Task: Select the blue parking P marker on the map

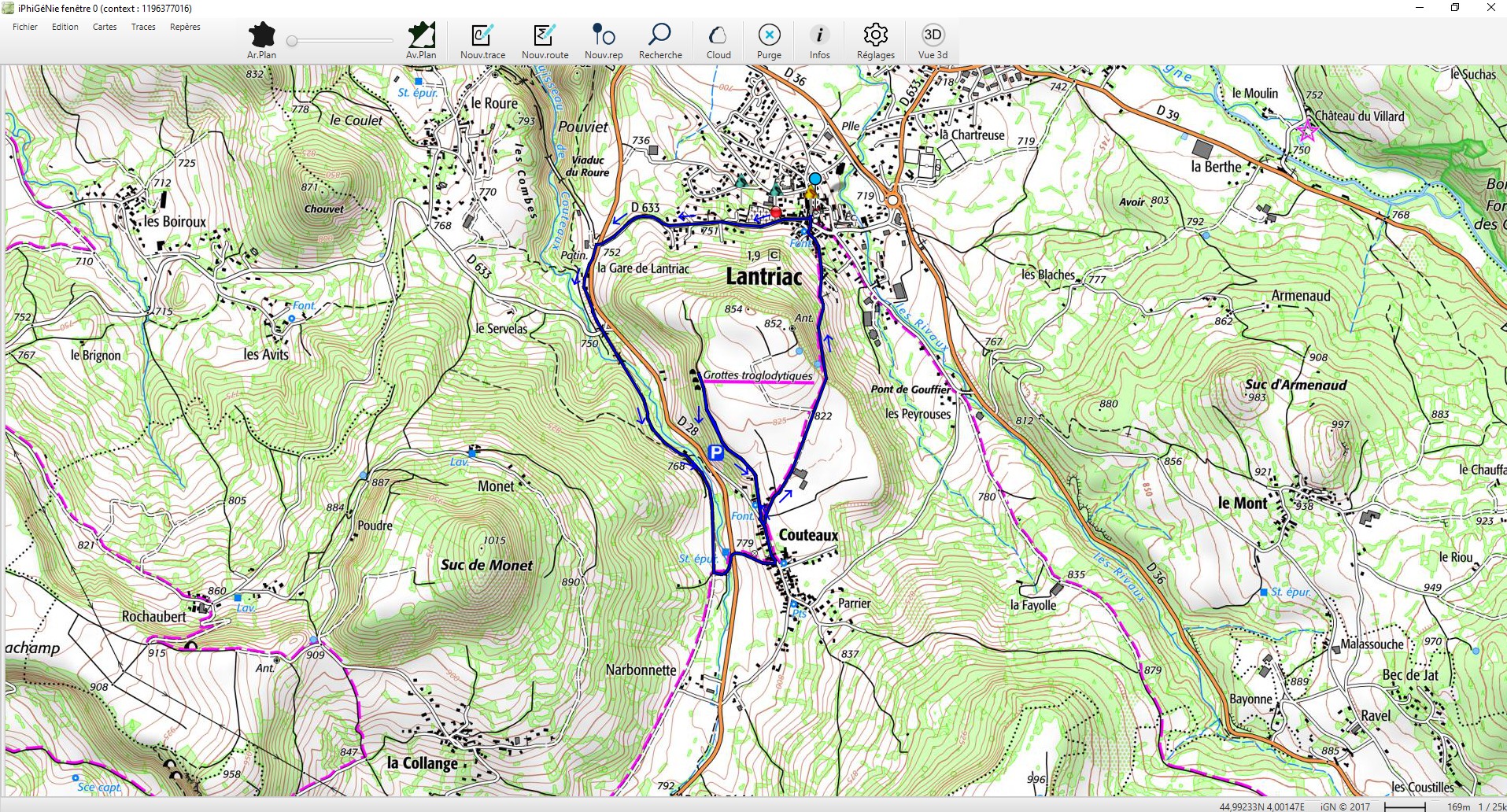Action: pos(715,452)
